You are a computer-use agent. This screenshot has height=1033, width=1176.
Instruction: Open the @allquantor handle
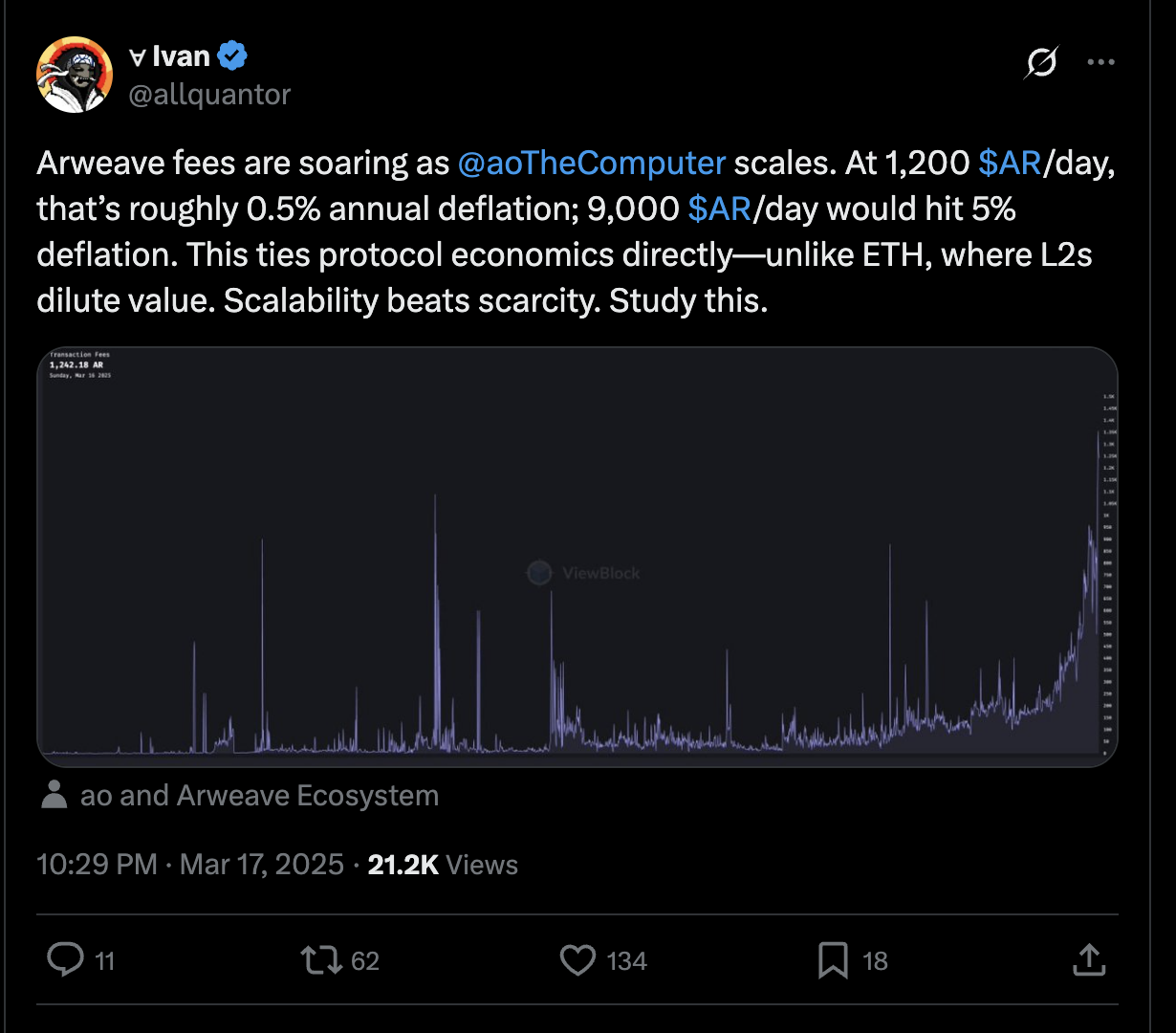tap(208, 94)
